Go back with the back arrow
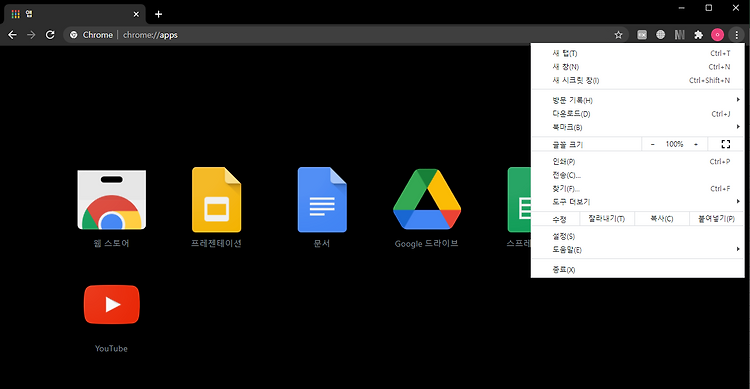Image resolution: width=750 pixels, height=389 pixels. pos(12,35)
